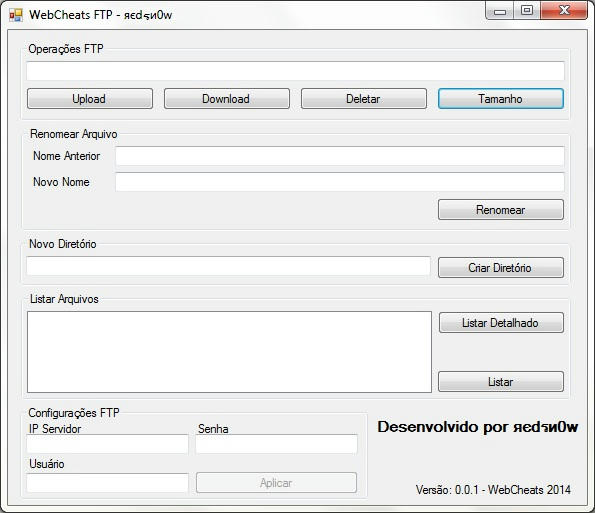Focus the IP Servidor input field
Screen dimensions: 595x513
click(107, 444)
